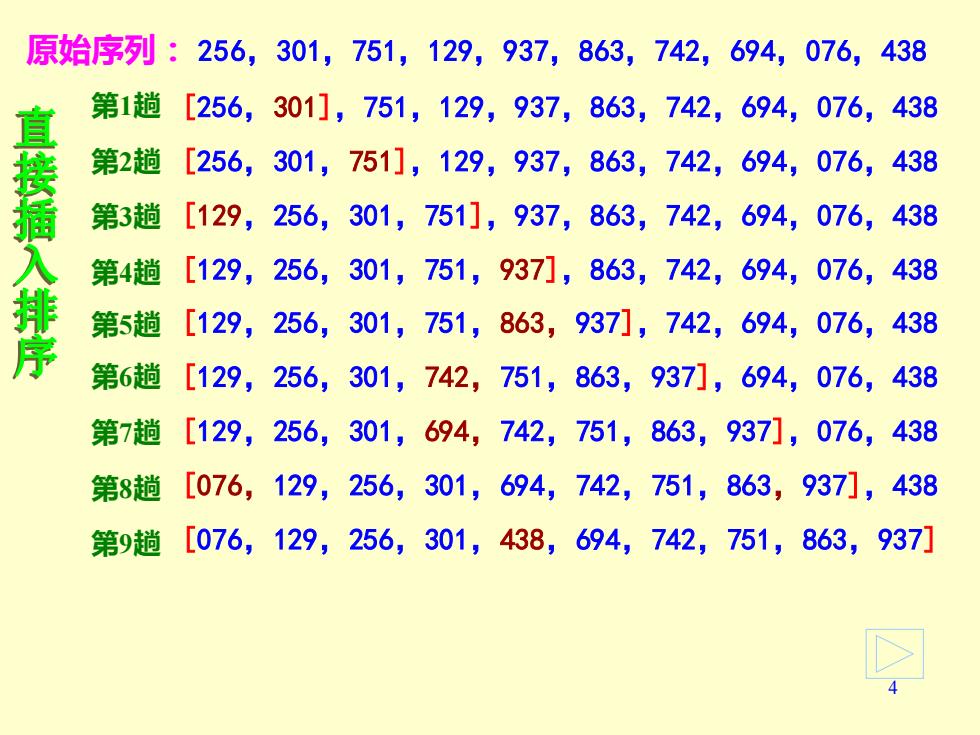Click the '第9趟' row label
Image resolution: width=980 pixels, height=735 pixels.
click(126, 542)
